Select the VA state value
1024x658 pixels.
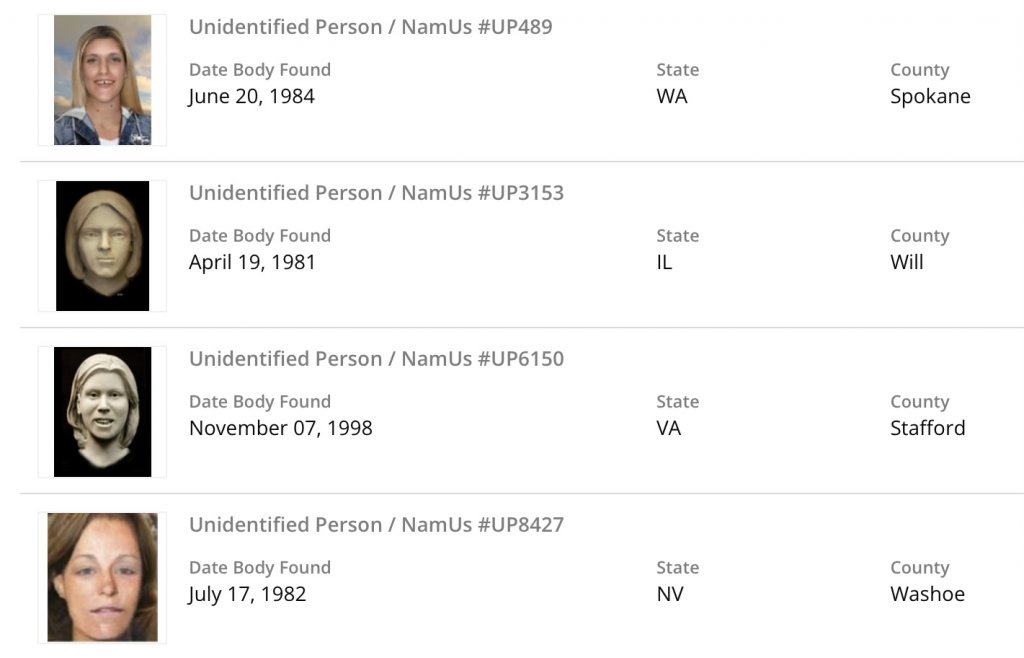(669, 429)
